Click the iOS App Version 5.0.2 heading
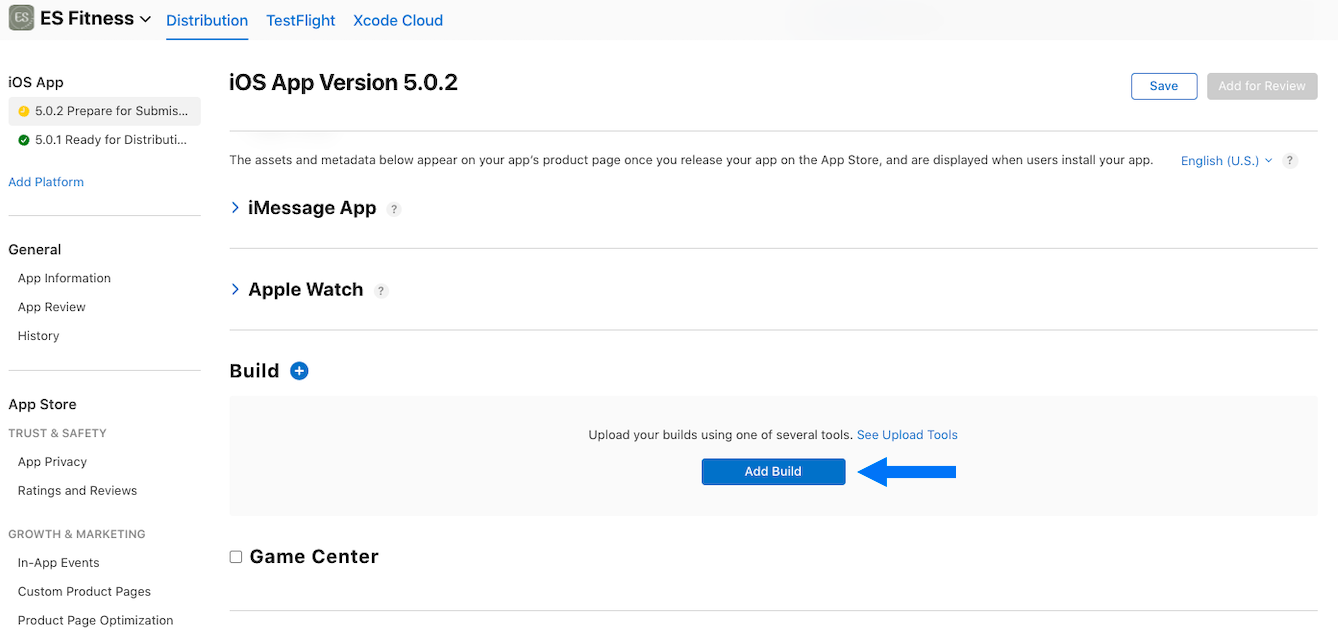Screen dimensions: 1338x638 (x=344, y=83)
